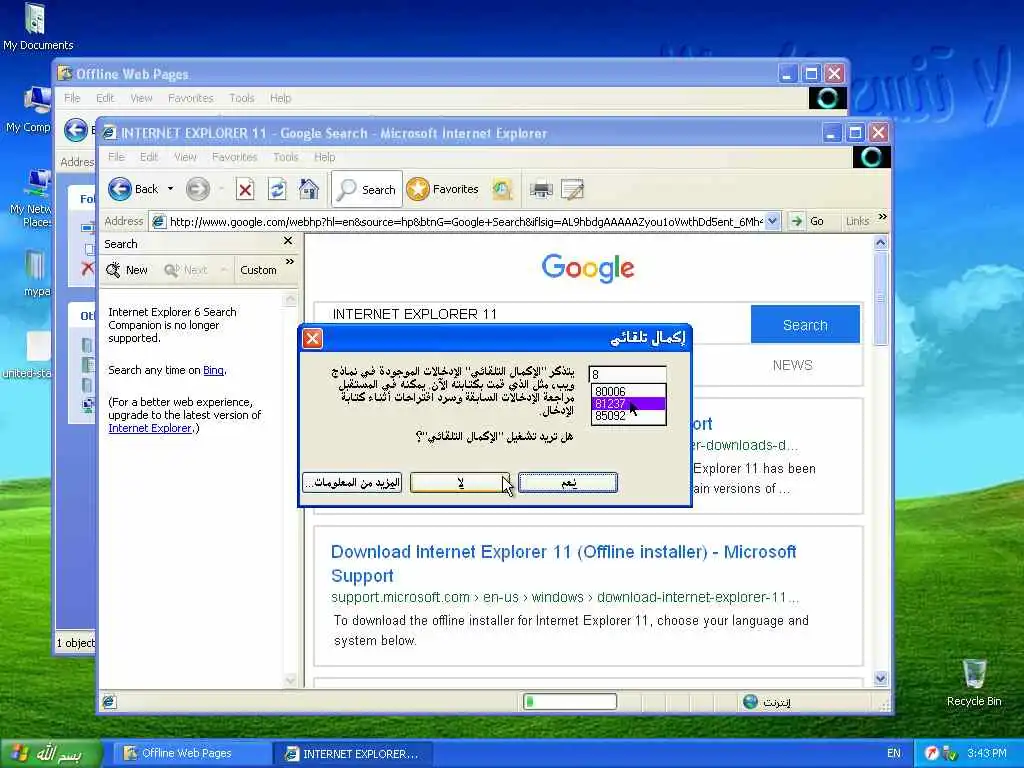1024x768 pixels.
Task: Click the Edit page icon in toolbar
Action: [573, 190]
